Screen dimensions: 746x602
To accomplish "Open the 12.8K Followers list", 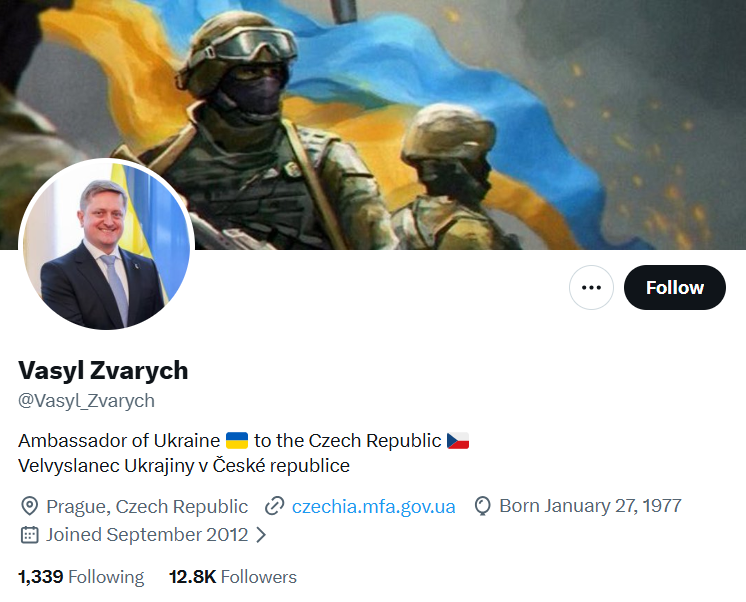I will pyautogui.click(x=233, y=577).
